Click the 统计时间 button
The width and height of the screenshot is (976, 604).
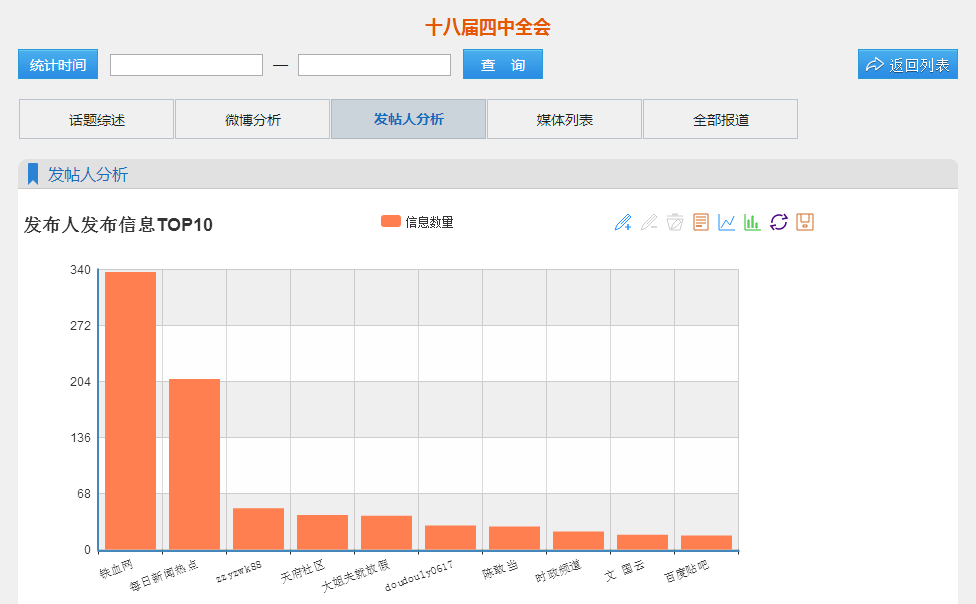(58, 65)
